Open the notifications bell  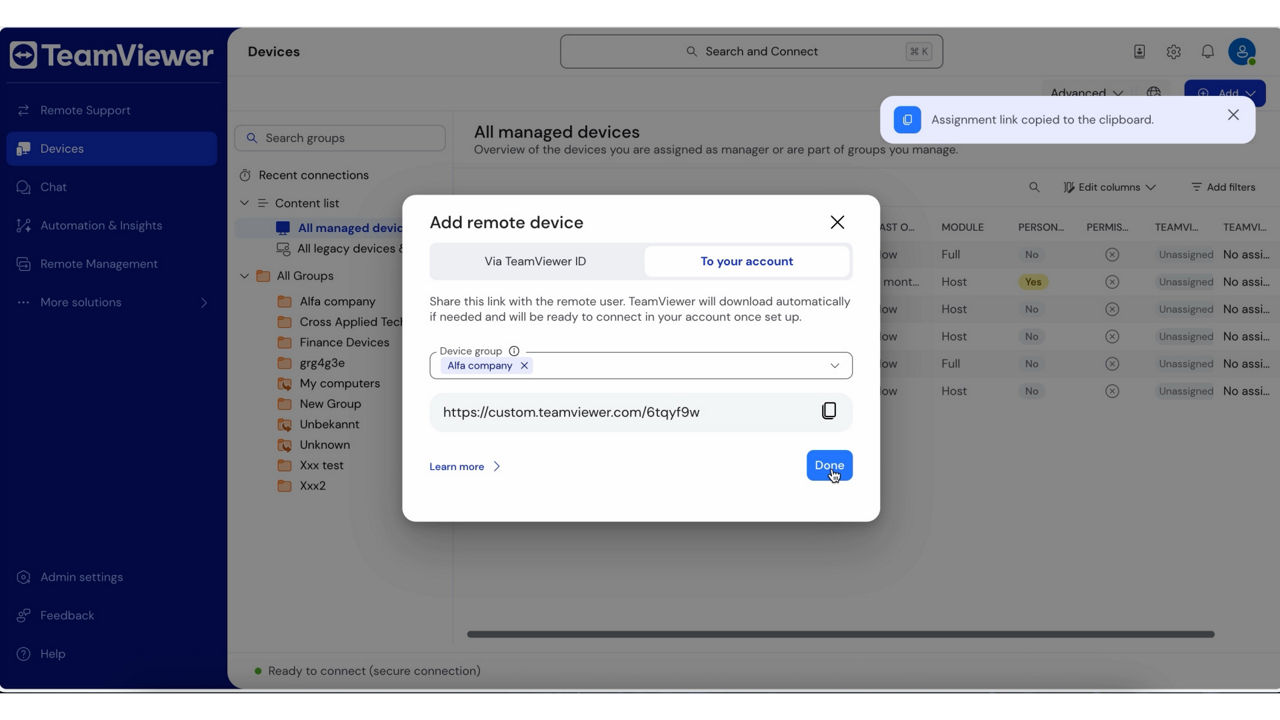pyautogui.click(x=1208, y=51)
